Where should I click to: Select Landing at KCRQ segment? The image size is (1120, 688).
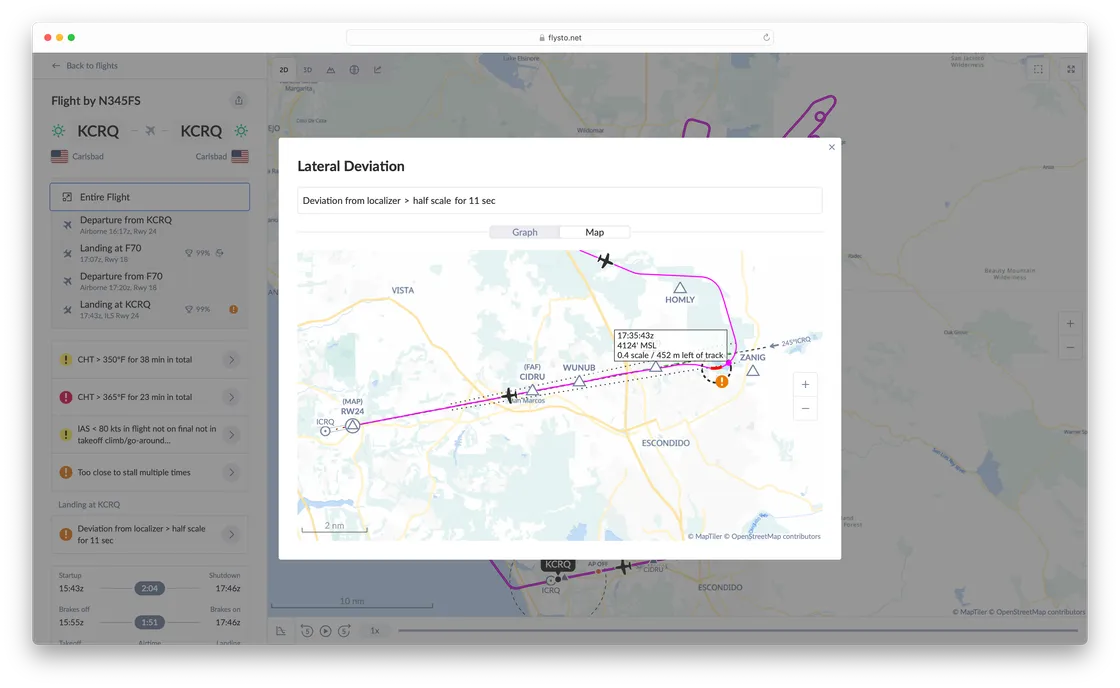(x=150, y=309)
